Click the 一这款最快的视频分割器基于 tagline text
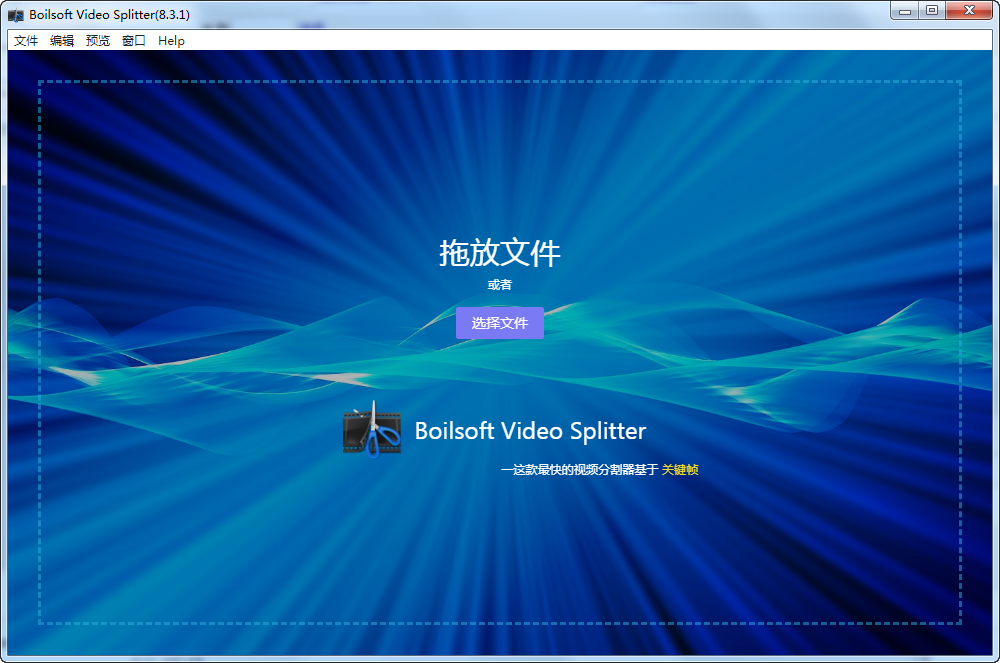This screenshot has width=1000, height=663. point(580,470)
